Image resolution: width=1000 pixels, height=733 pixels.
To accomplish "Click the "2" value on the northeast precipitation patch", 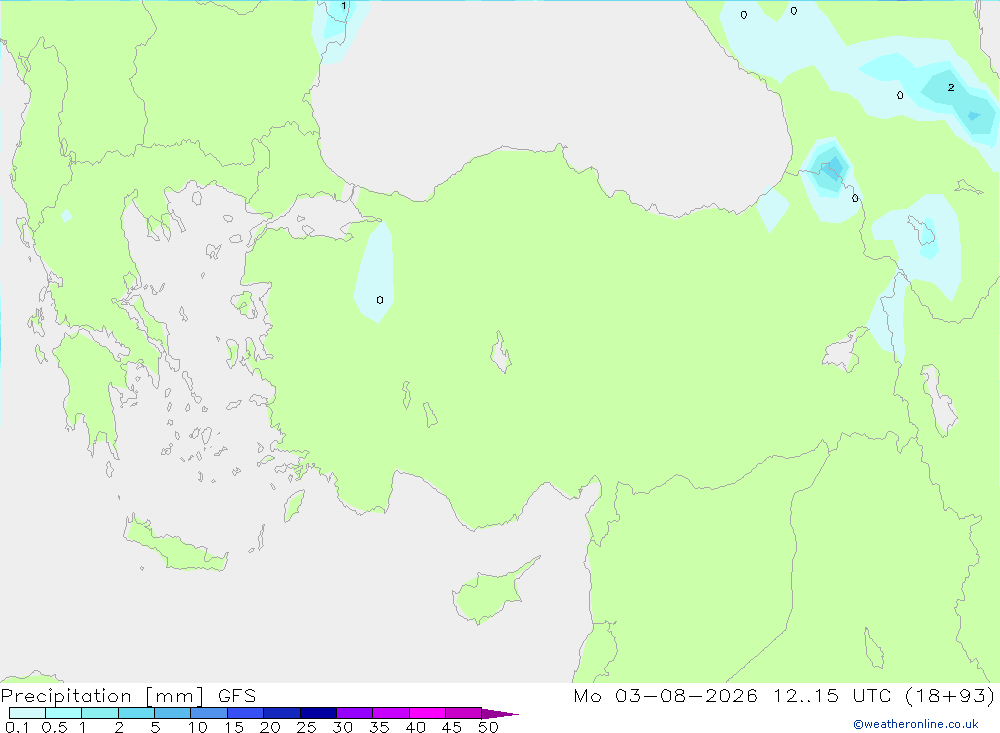I will (x=951, y=87).
